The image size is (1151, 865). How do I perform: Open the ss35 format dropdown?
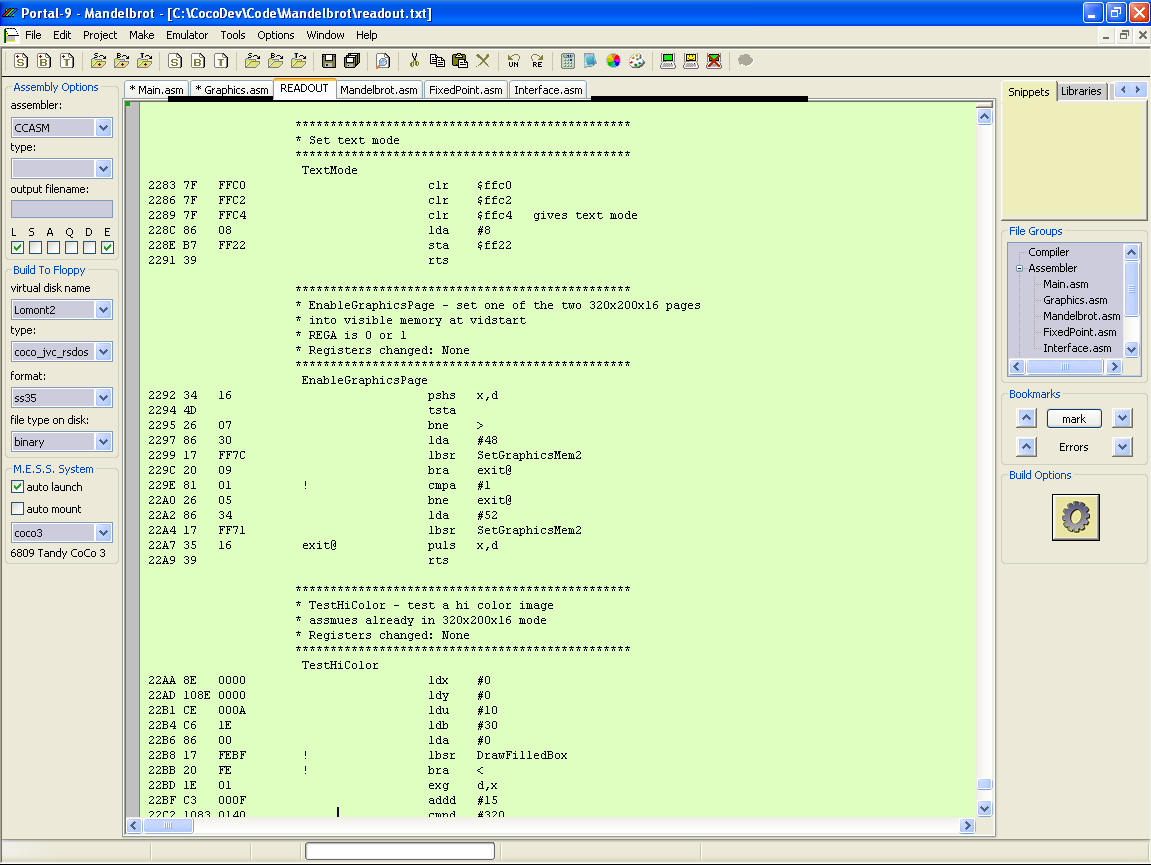pyautogui.click(x=104, y=398)
